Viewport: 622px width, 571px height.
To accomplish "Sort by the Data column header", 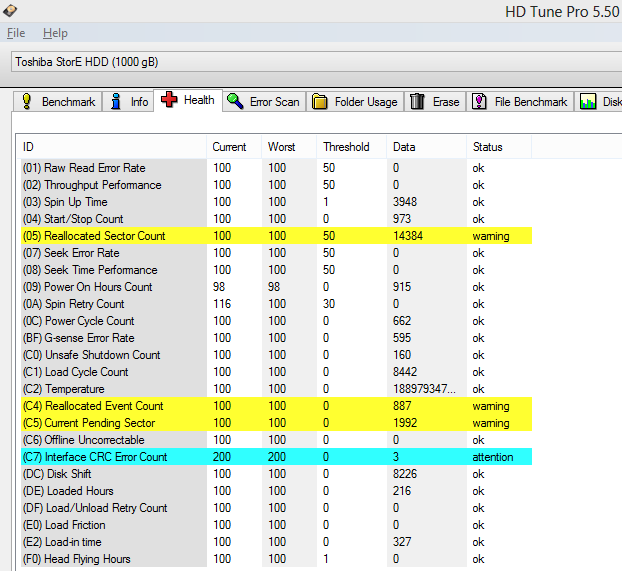I will [x=426, y=147].
